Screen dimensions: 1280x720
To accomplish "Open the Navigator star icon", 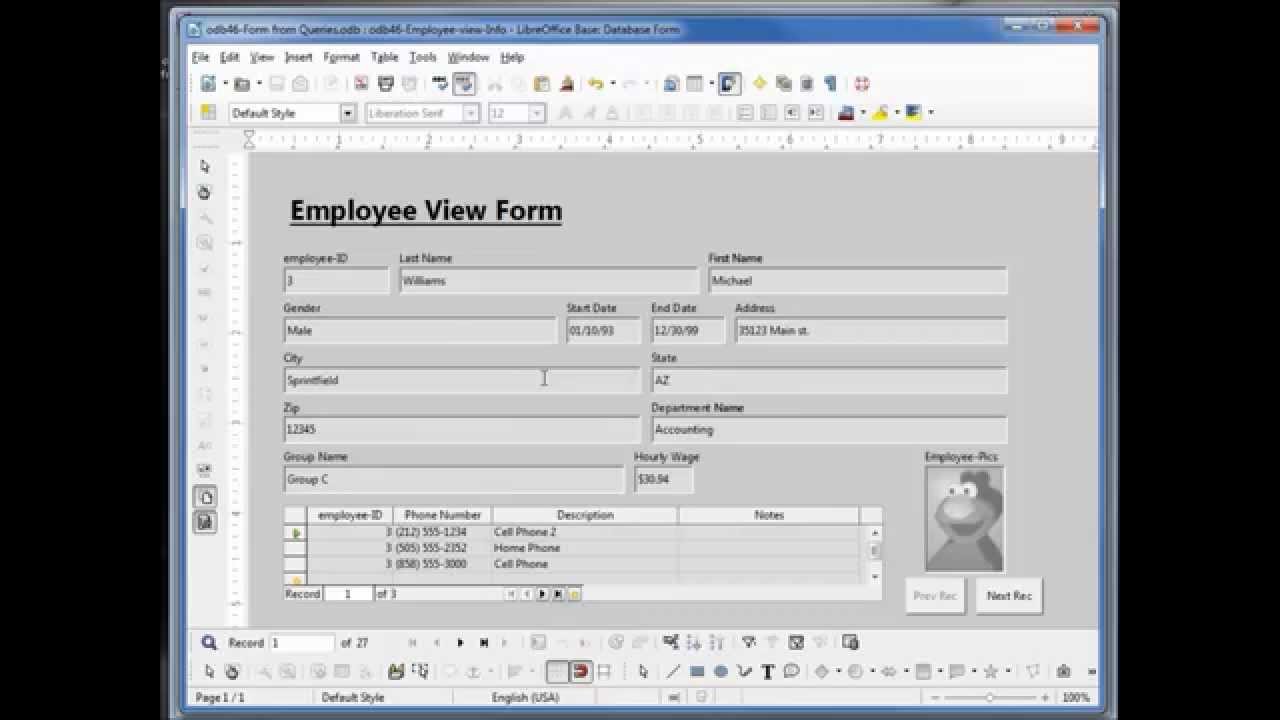I will click(759, 84).
